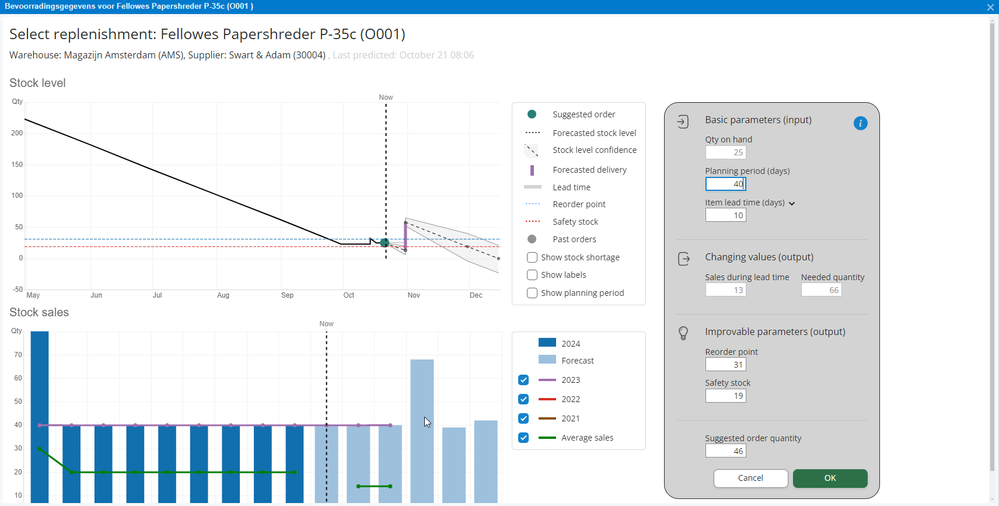Enable Show planning period checkbox
Viewport: 999px width, 506px height.
pos(532,293)
